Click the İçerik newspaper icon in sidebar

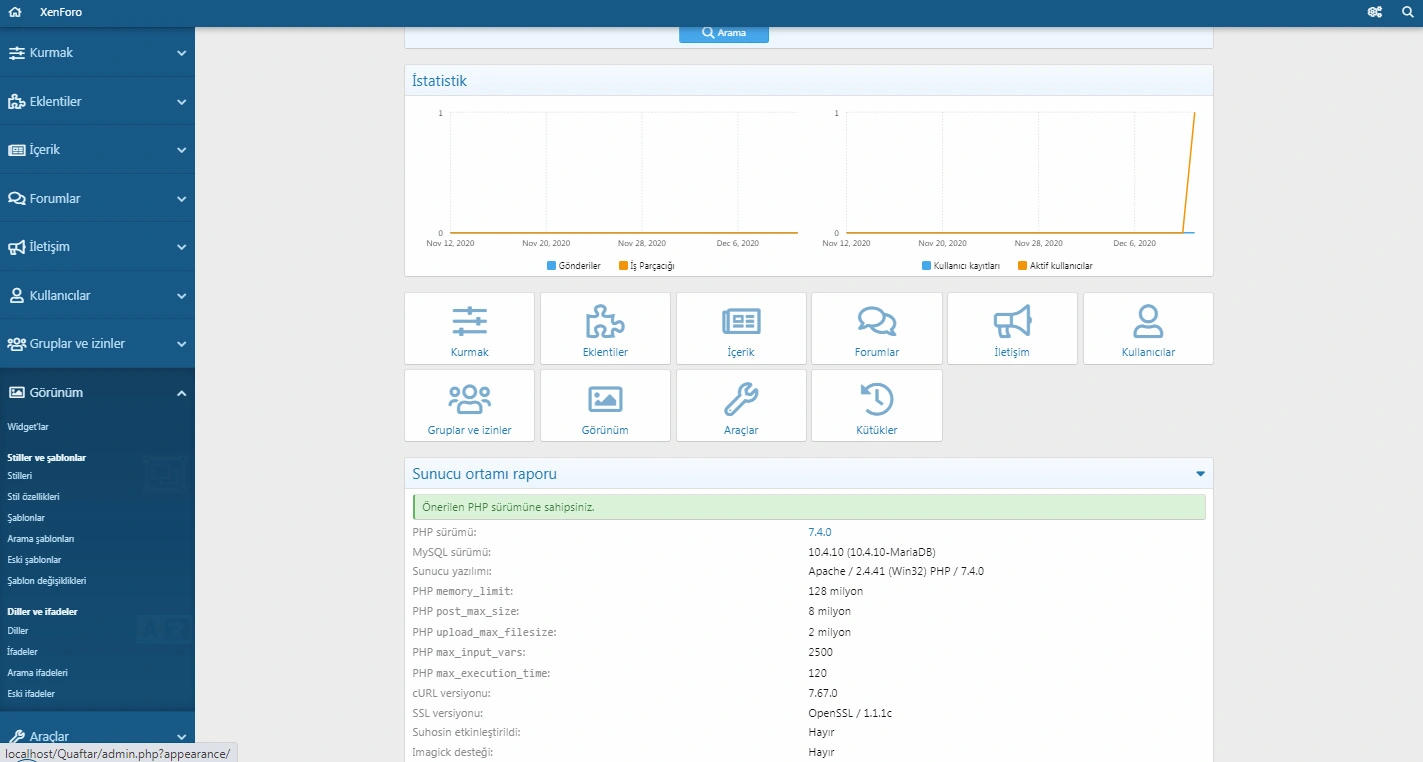(x=16, y=150)
